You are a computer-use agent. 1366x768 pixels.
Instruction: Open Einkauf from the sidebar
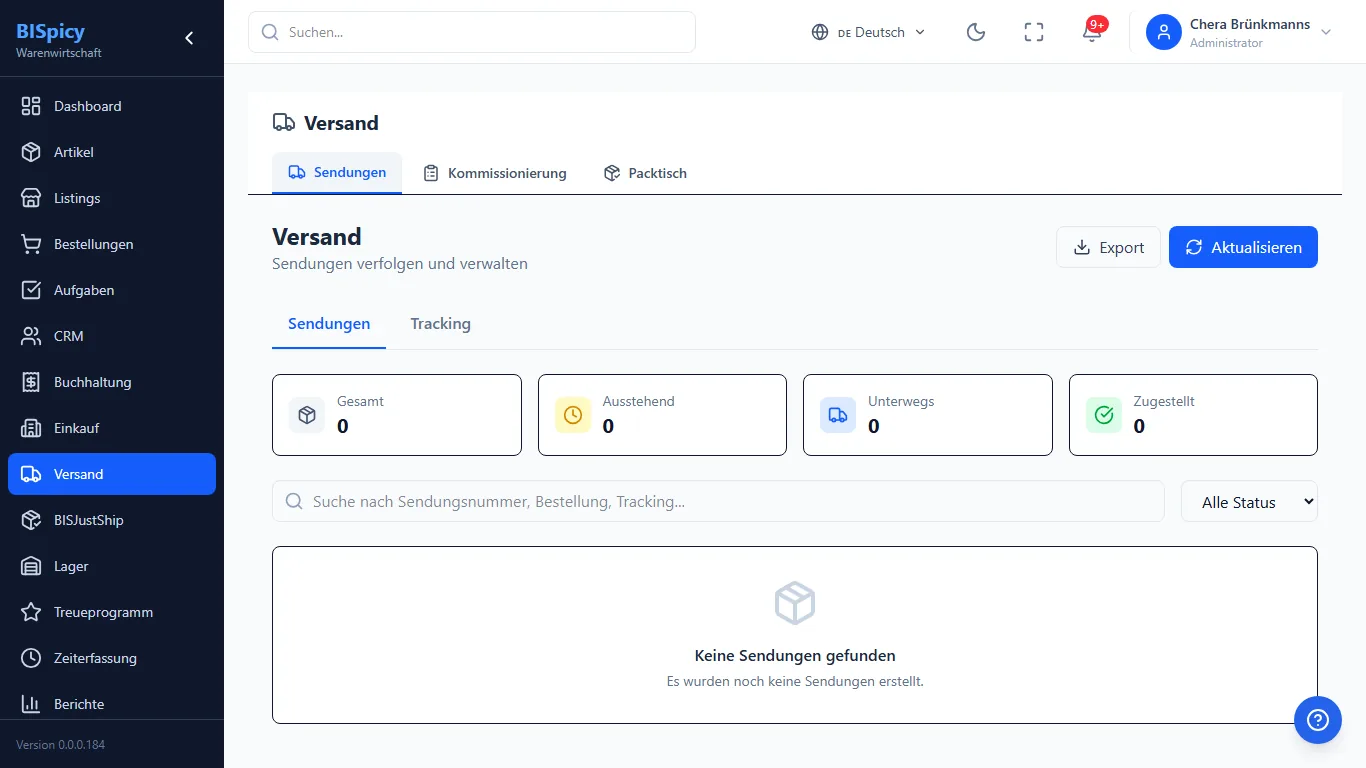coord(112,428)
